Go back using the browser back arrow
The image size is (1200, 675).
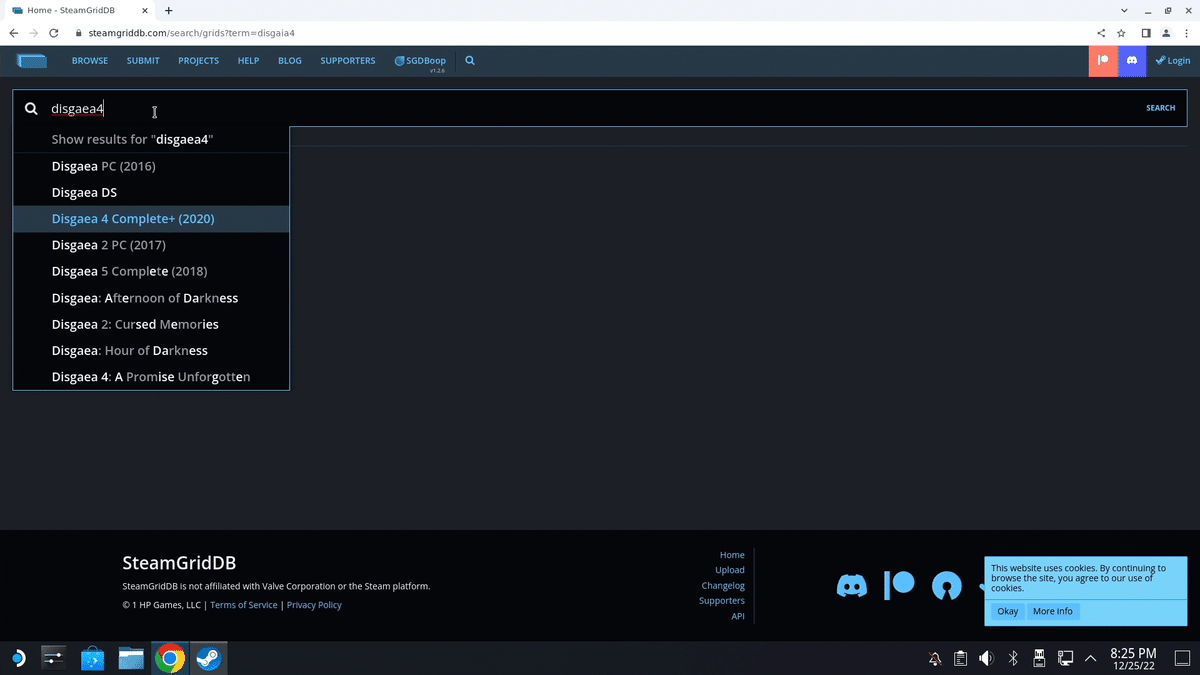[x=14, y=33]
